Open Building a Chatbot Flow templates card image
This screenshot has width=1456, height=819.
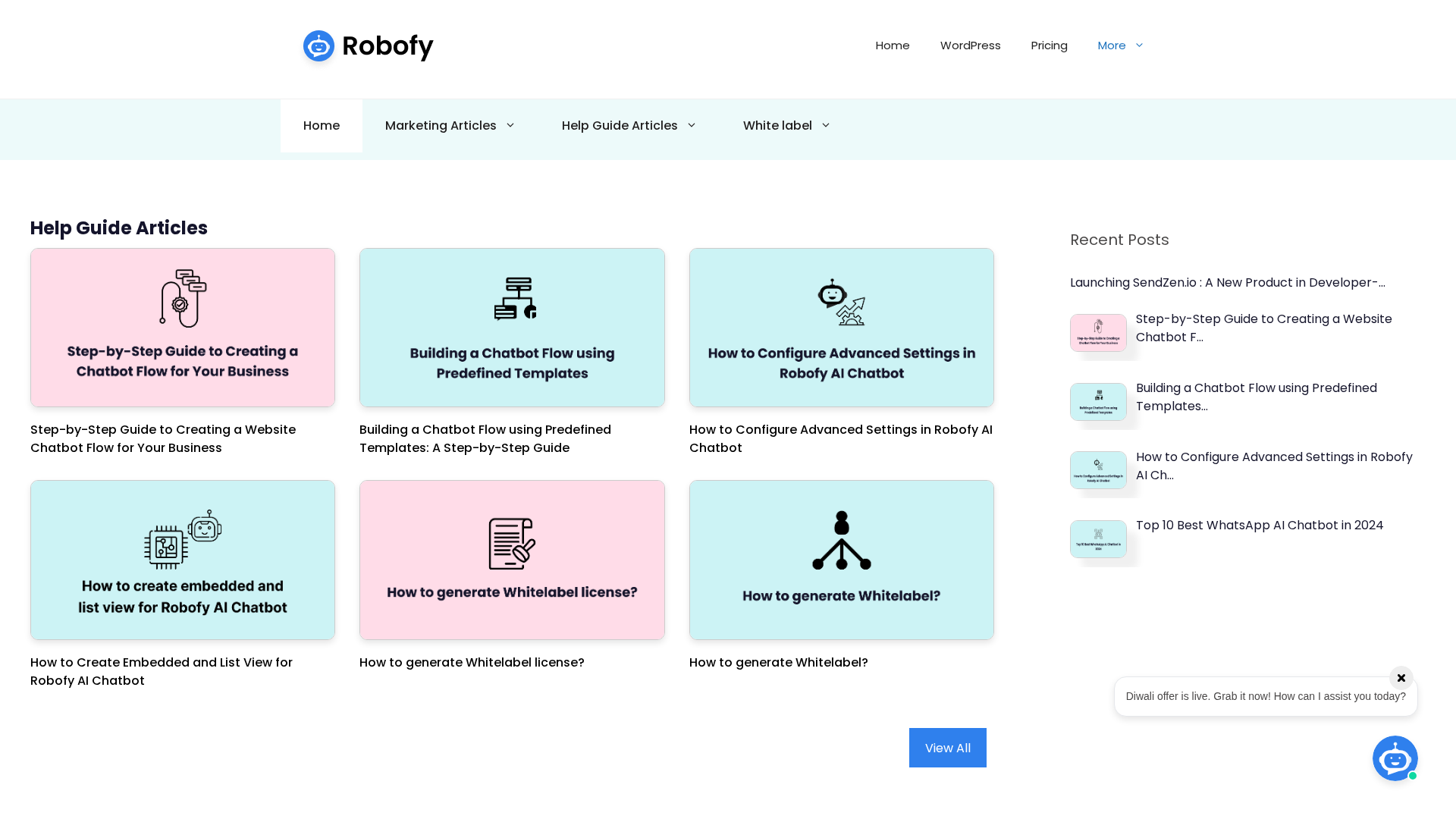point(512,328)
